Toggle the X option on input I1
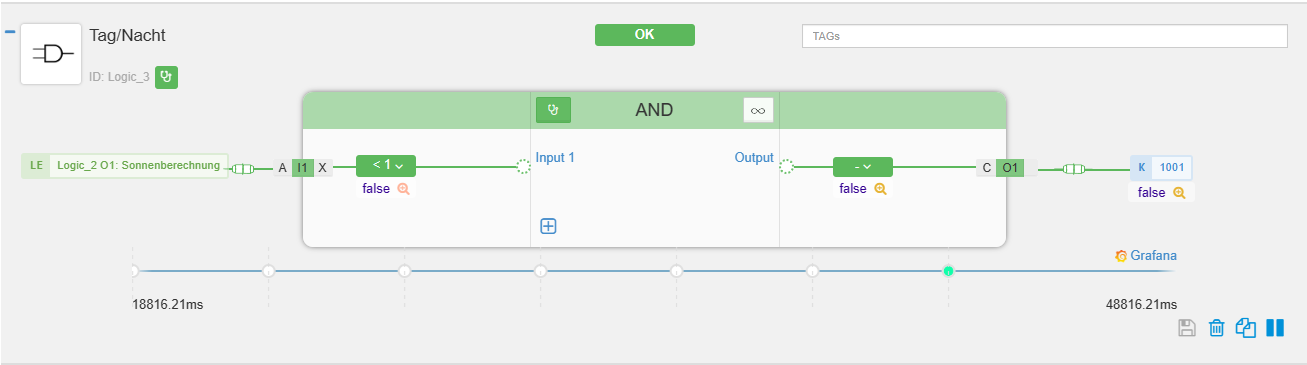Image resolution: width=1307 pixels, height=365 pixels. point(322,168)
